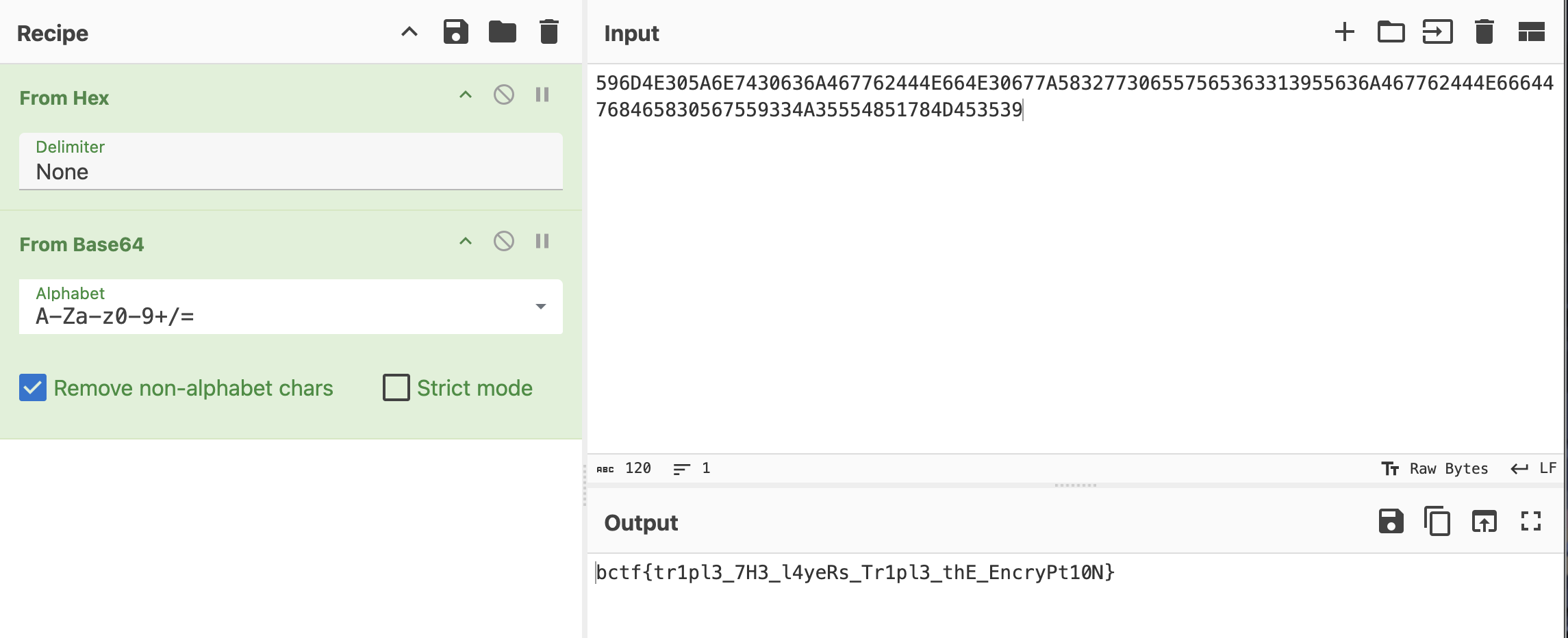Enable Strict mode checkbox
1568x638 pixels.
pyautogui.click(x=396, y=387)
